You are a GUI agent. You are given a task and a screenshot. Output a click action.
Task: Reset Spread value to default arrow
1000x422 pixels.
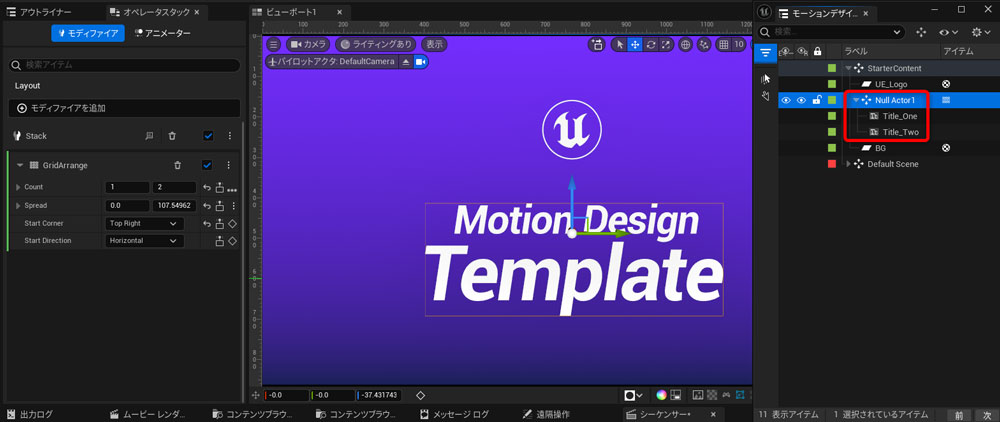207,206
